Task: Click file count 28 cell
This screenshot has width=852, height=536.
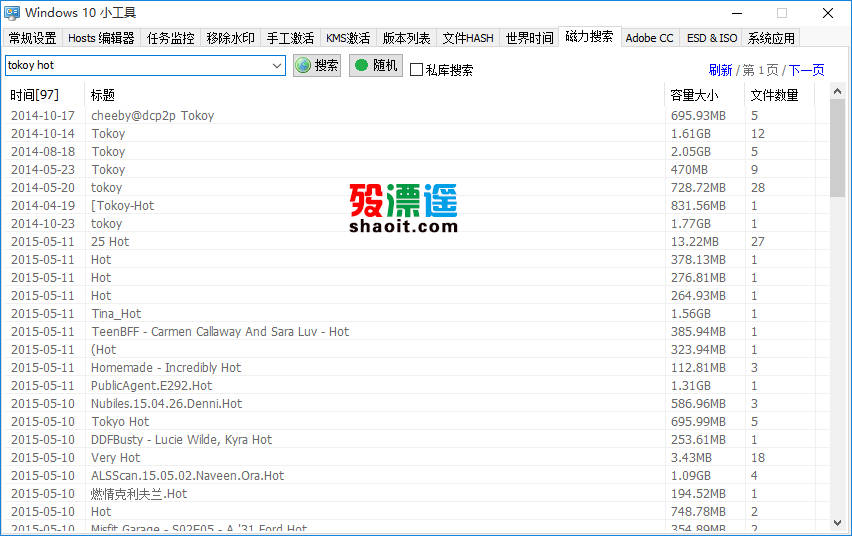Action: (758, 187)
